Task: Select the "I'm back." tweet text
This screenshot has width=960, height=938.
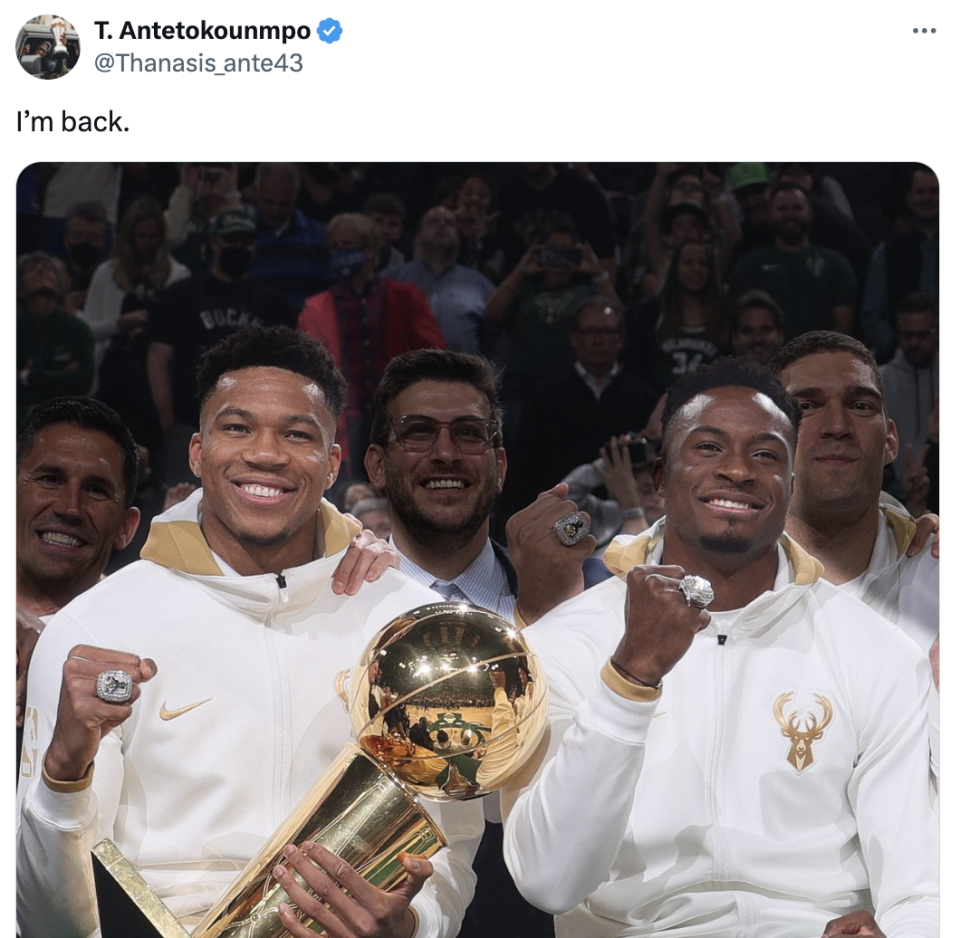Action: coord(73,122)
